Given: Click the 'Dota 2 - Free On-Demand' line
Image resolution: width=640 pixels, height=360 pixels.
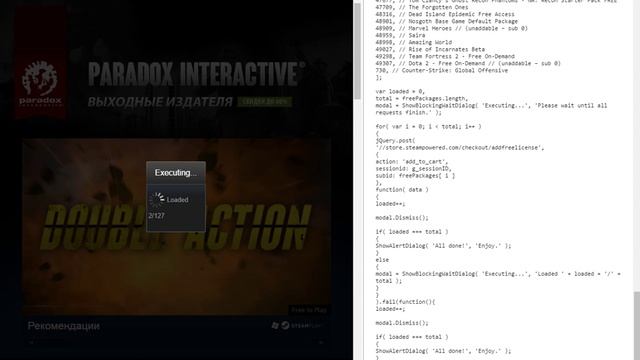Looking at the screenshot, I should point(468,63).
